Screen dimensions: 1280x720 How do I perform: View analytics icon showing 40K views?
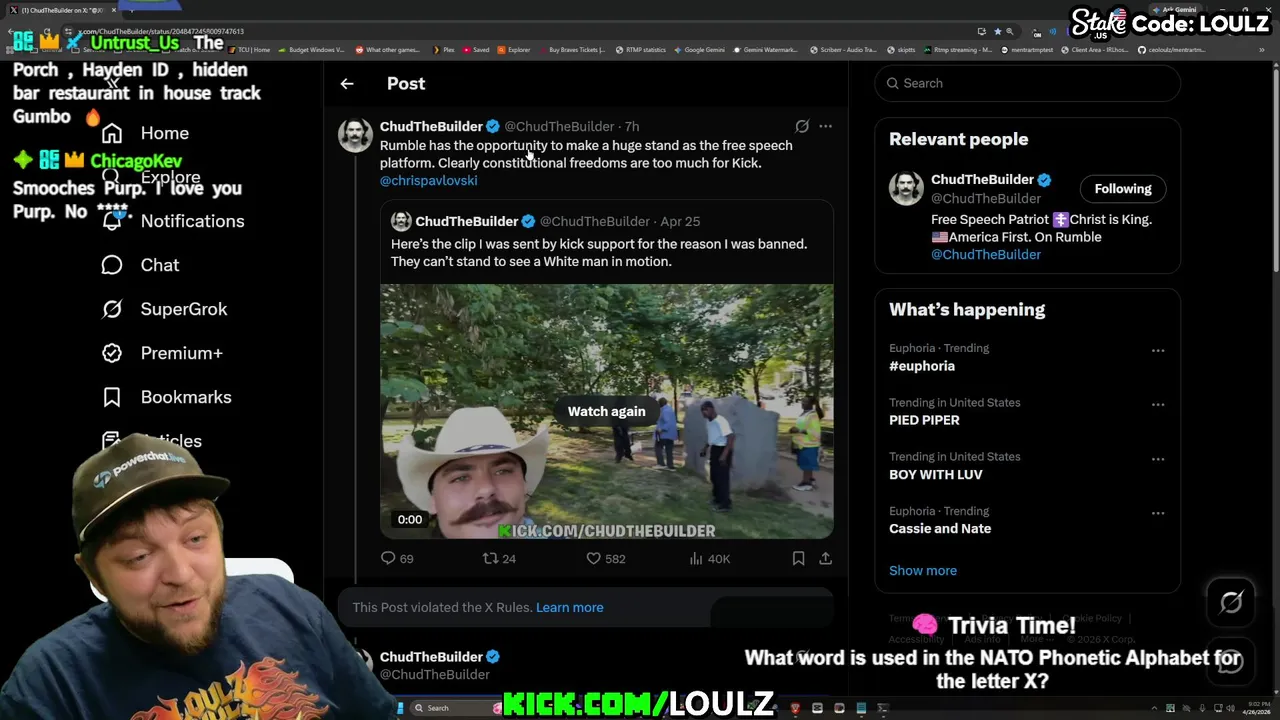tap(696, 558)
